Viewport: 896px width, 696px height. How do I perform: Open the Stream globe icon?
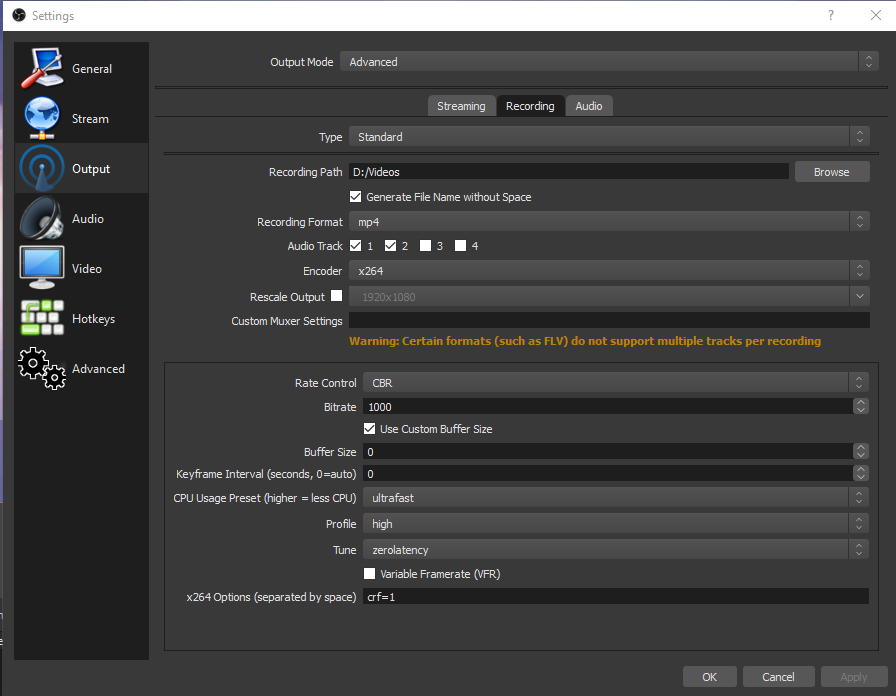point(42,118)
